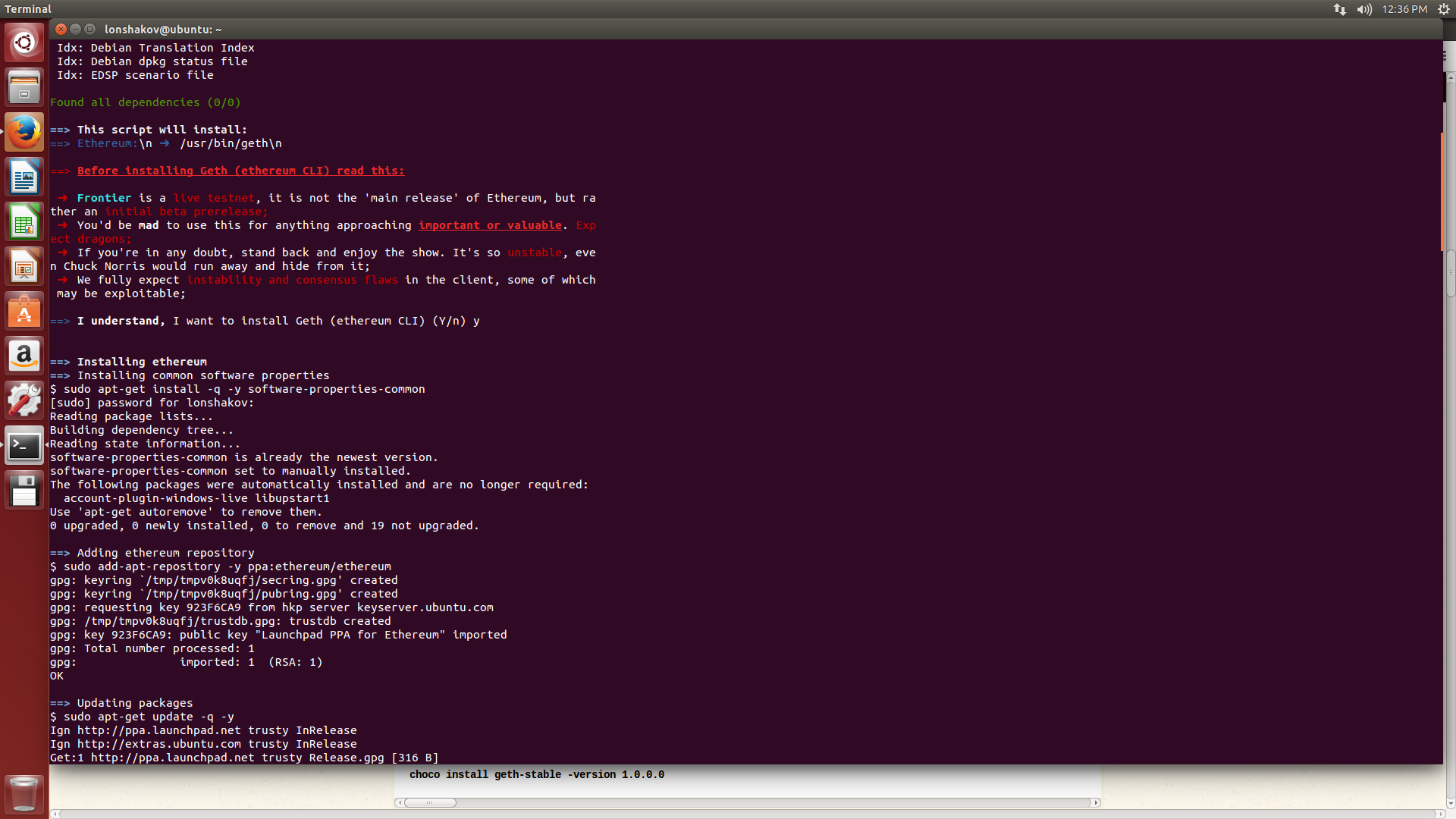The height and width of the screenshot is (819, 1456).
Task: Focus the Terminal launcher icon
Action: tap(24, 446)
